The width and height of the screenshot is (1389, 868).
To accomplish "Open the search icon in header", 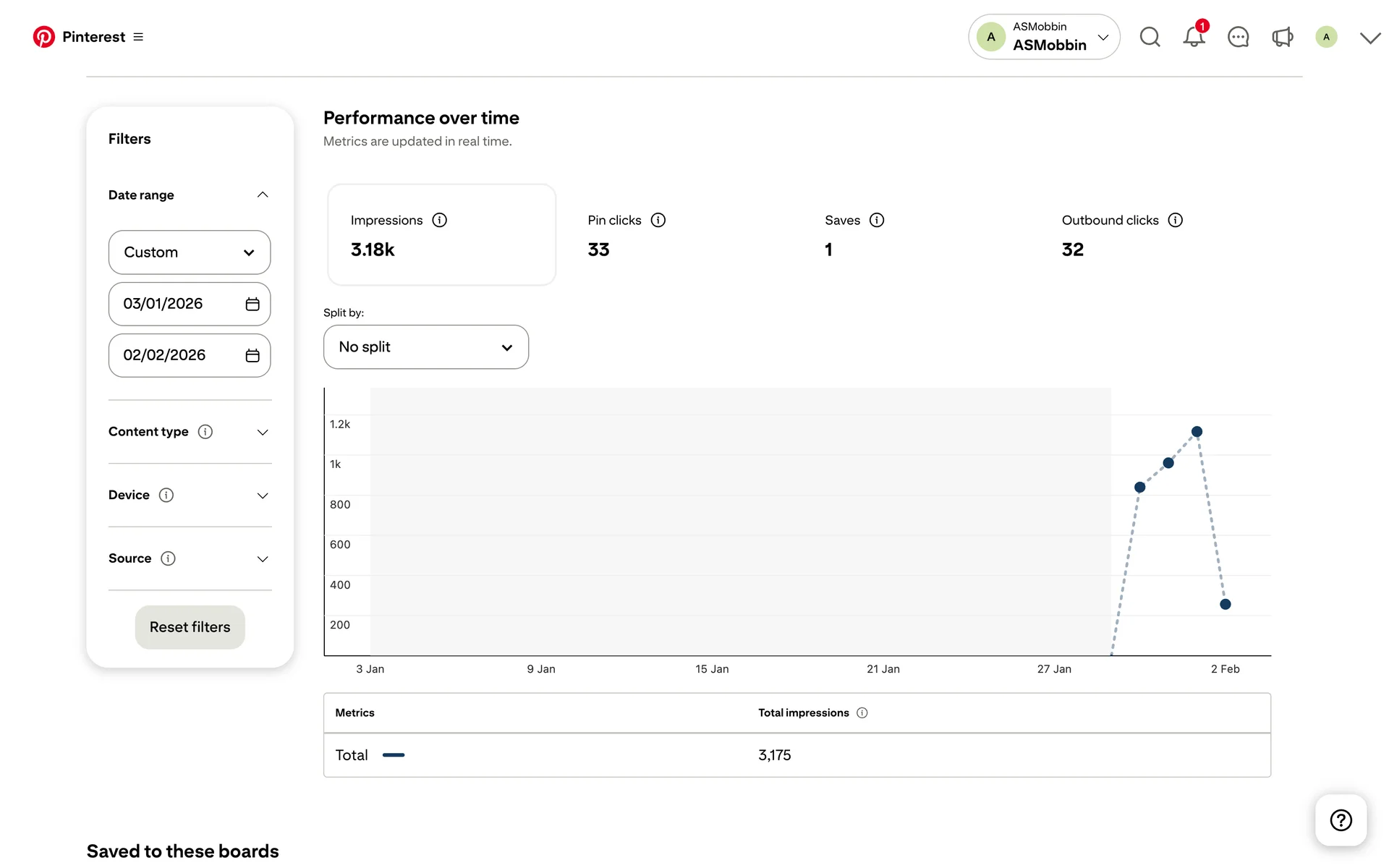I will tap(1150, 37).
